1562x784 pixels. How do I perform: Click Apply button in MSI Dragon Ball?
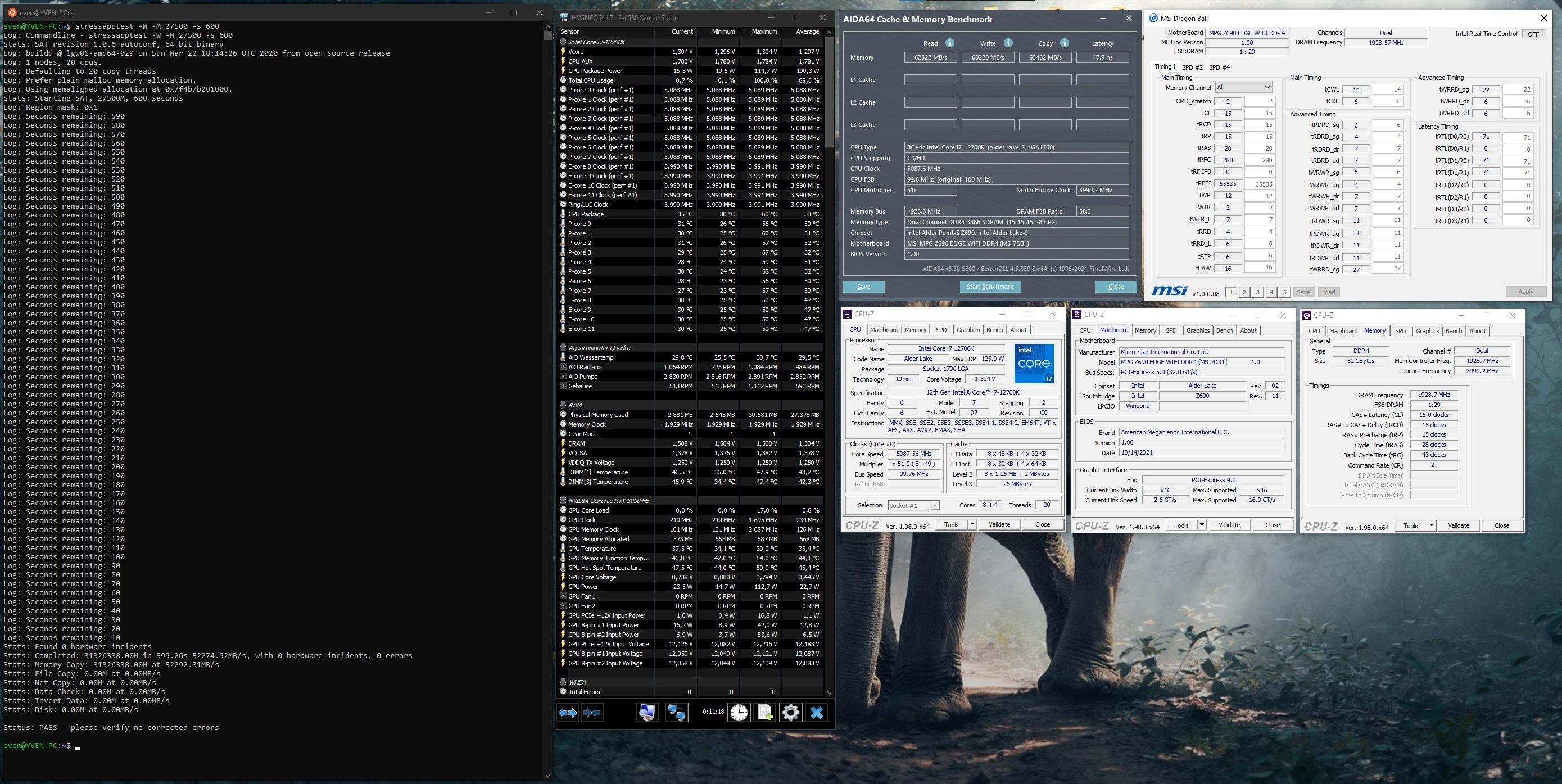point(1525,292)
